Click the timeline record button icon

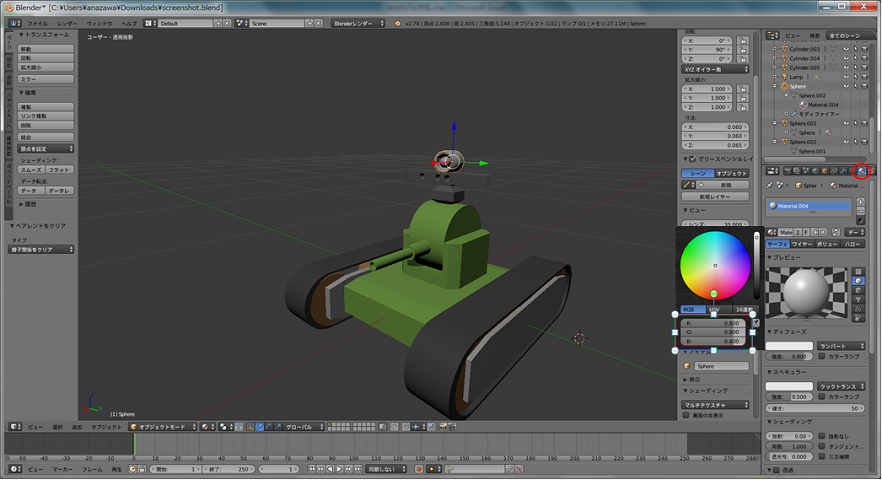click(x=419, y=468)
